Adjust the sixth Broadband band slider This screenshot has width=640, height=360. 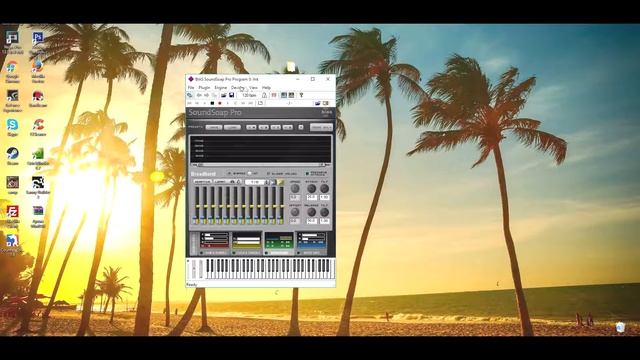236,204
